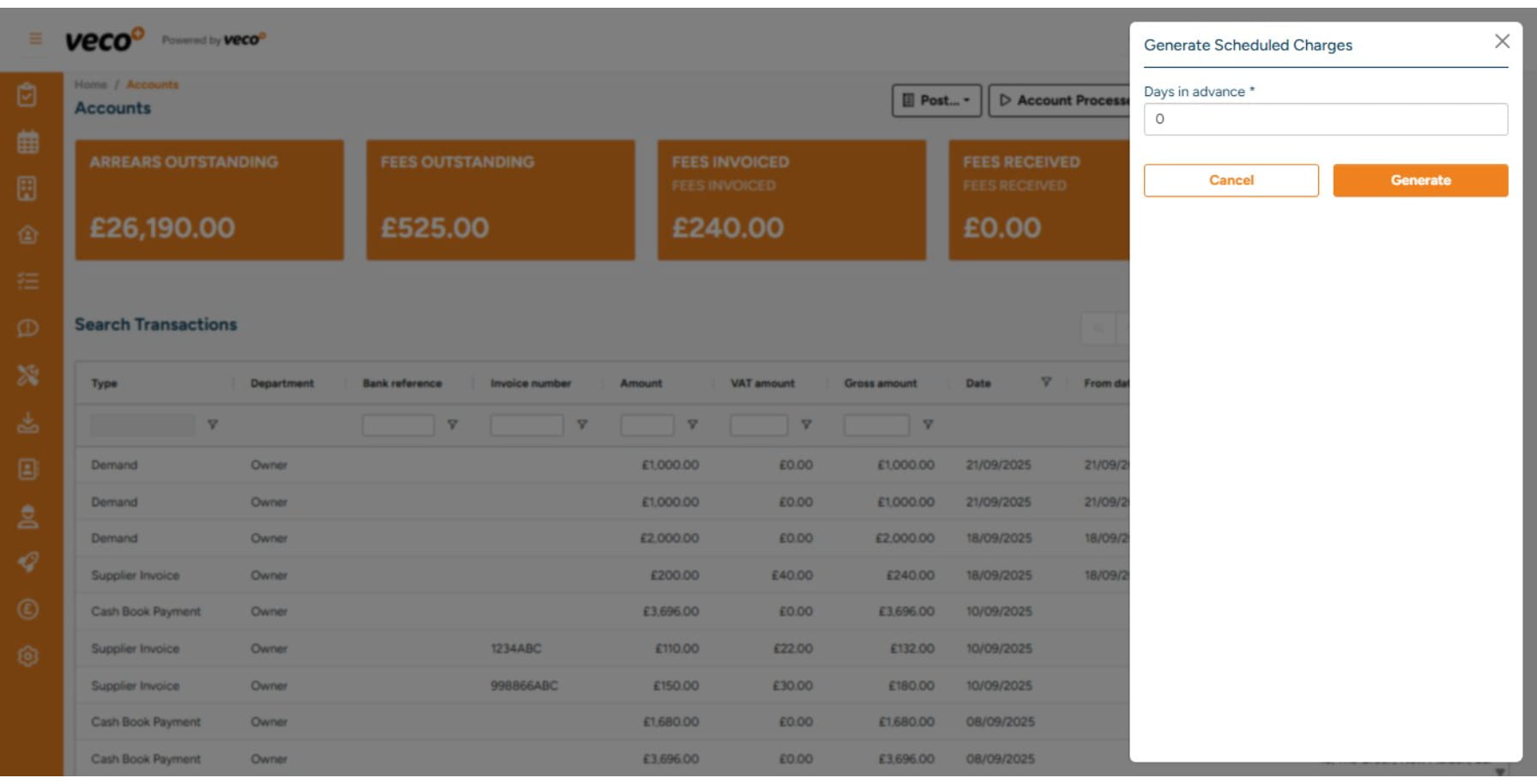The height and width of the screenshot is (784, 1537).
Task: Click the Date column header funnel icon
Action: pos(1046,382)
